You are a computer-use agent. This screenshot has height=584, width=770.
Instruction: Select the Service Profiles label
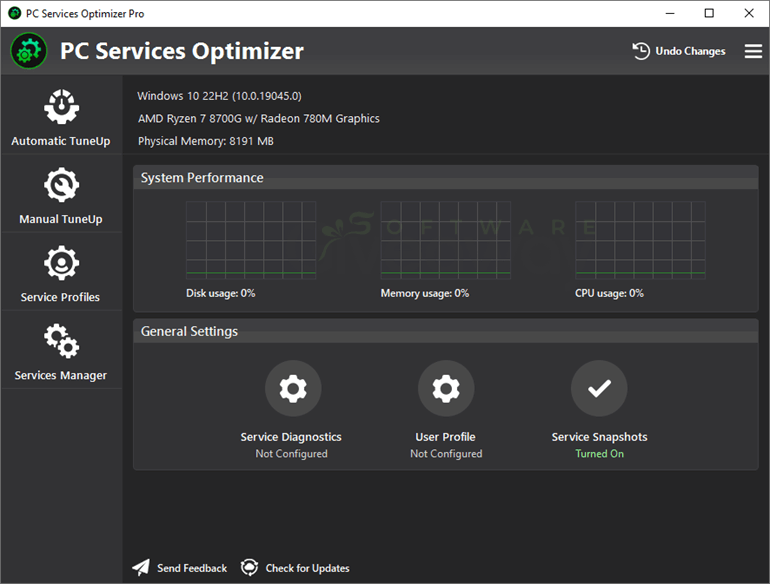pyautogui.click(x=60, y=297)
